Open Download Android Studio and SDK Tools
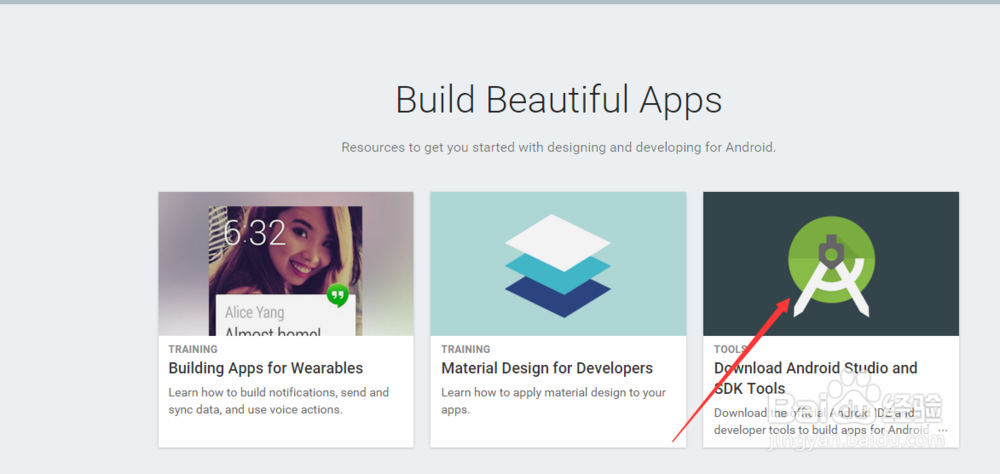This screenshot has width=1000, height=474. tap(816, 378)
